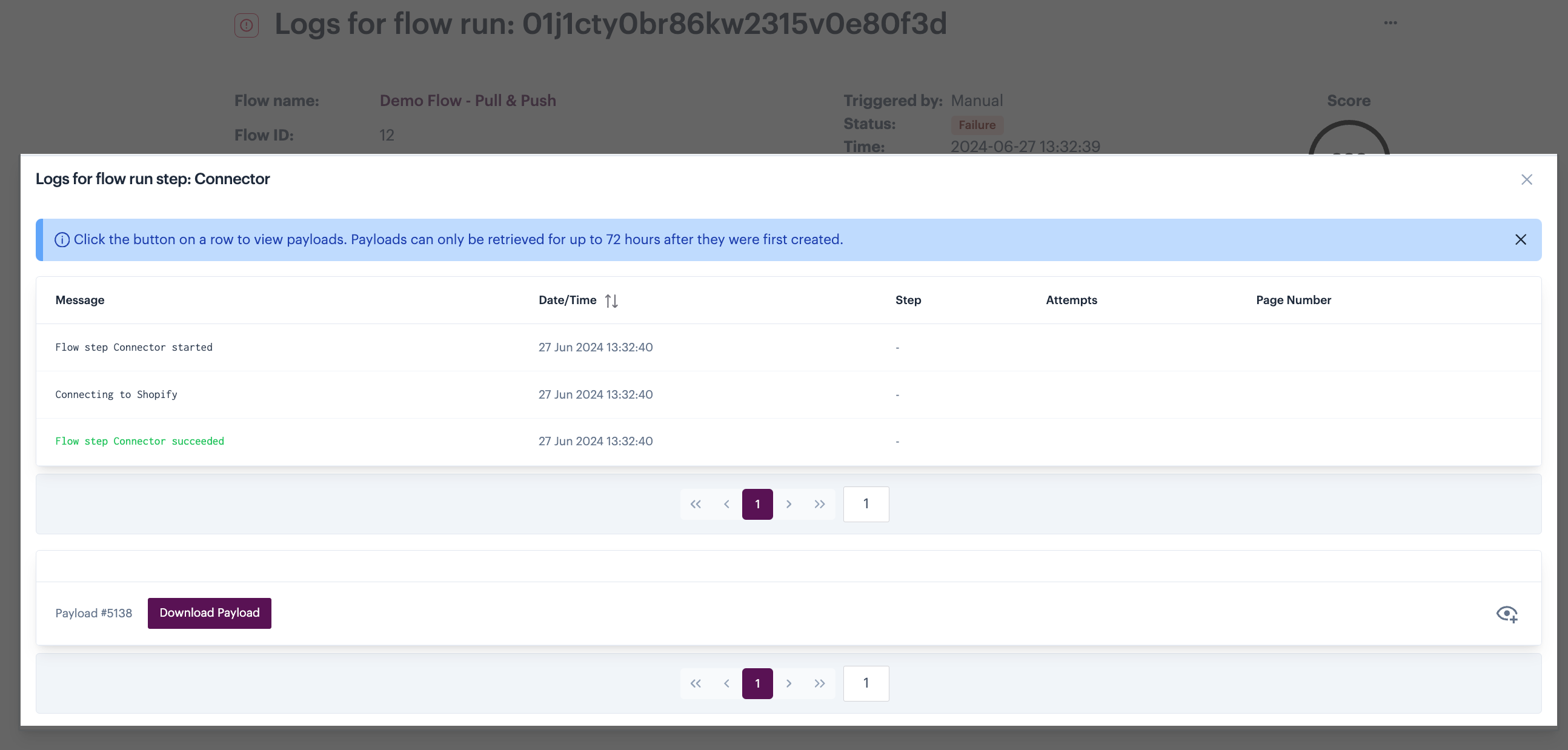Select page 1 in payload pagination
The width and height of the screenshot is (1568, 750).
757,683
